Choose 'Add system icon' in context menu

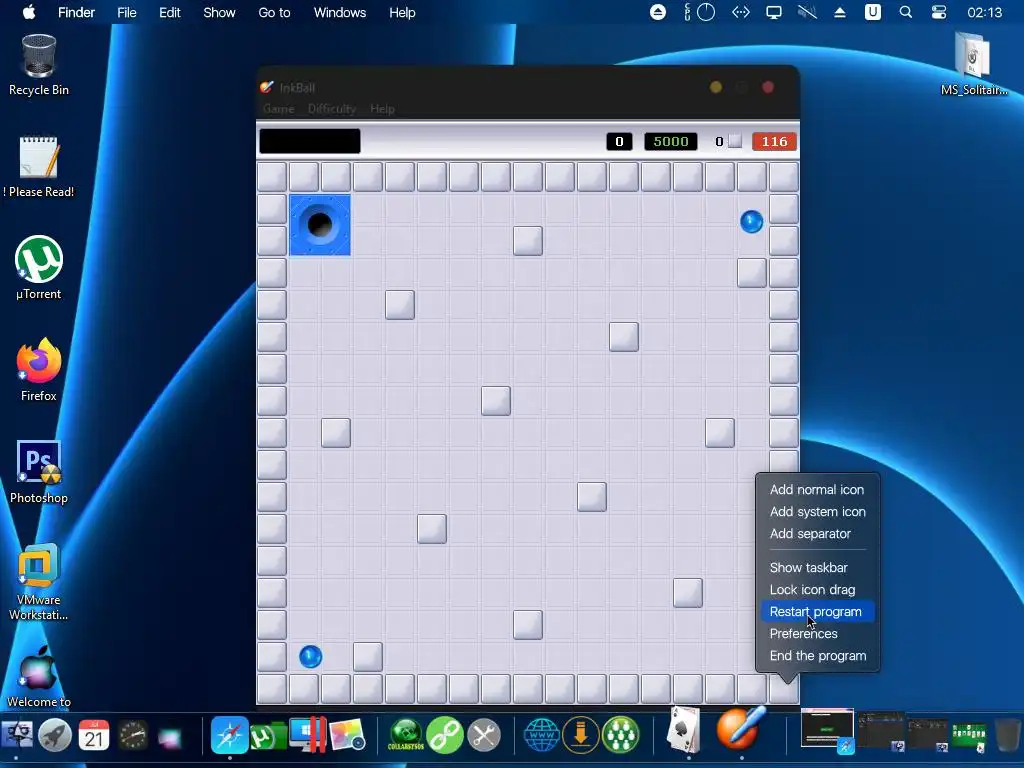click(817, 511)
